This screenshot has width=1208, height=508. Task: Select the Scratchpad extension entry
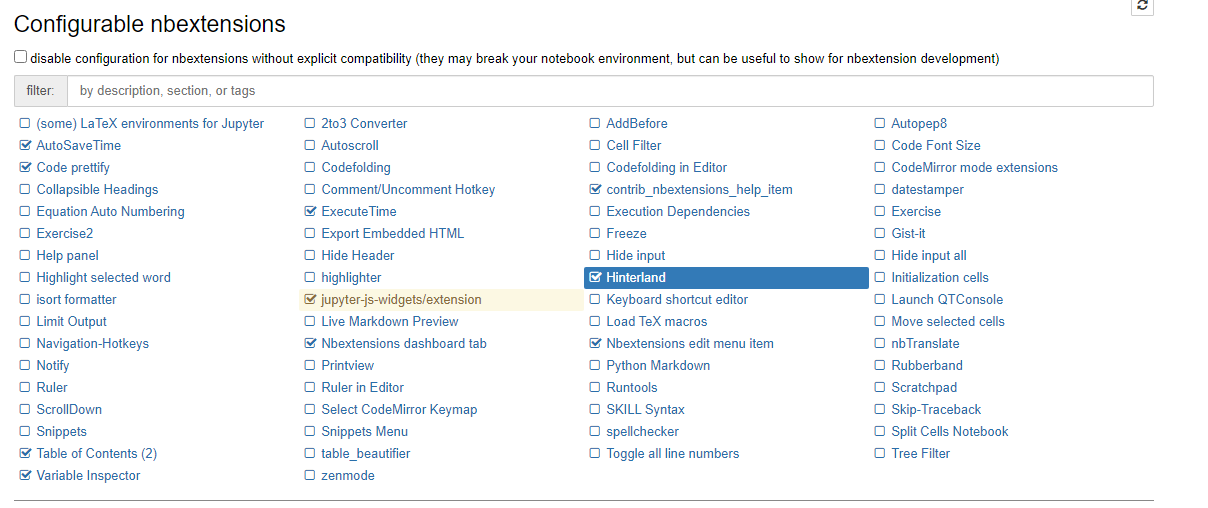pyautogui.click(x=924, y=387)
